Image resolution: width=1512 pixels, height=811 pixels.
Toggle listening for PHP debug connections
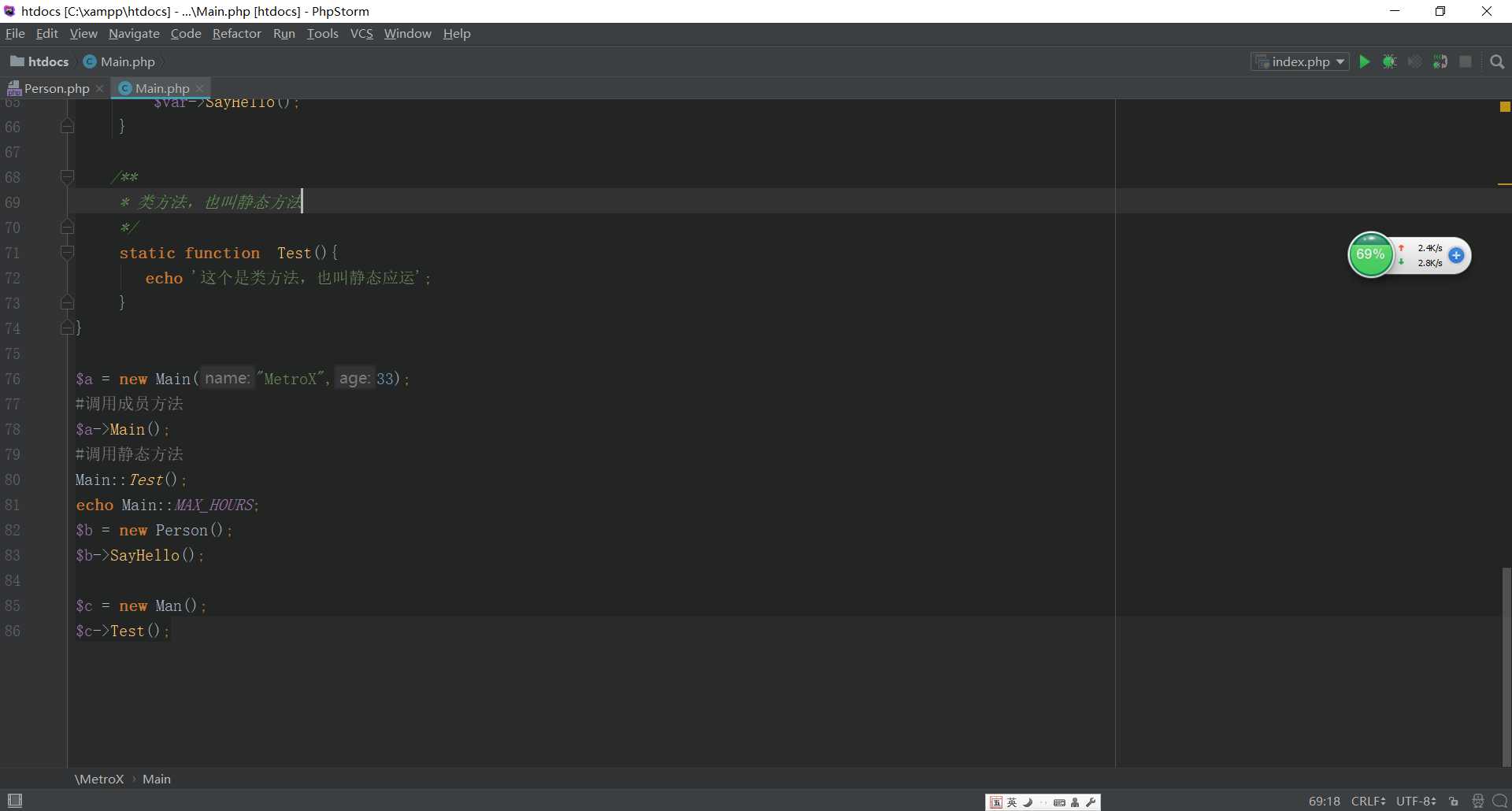1440,61
